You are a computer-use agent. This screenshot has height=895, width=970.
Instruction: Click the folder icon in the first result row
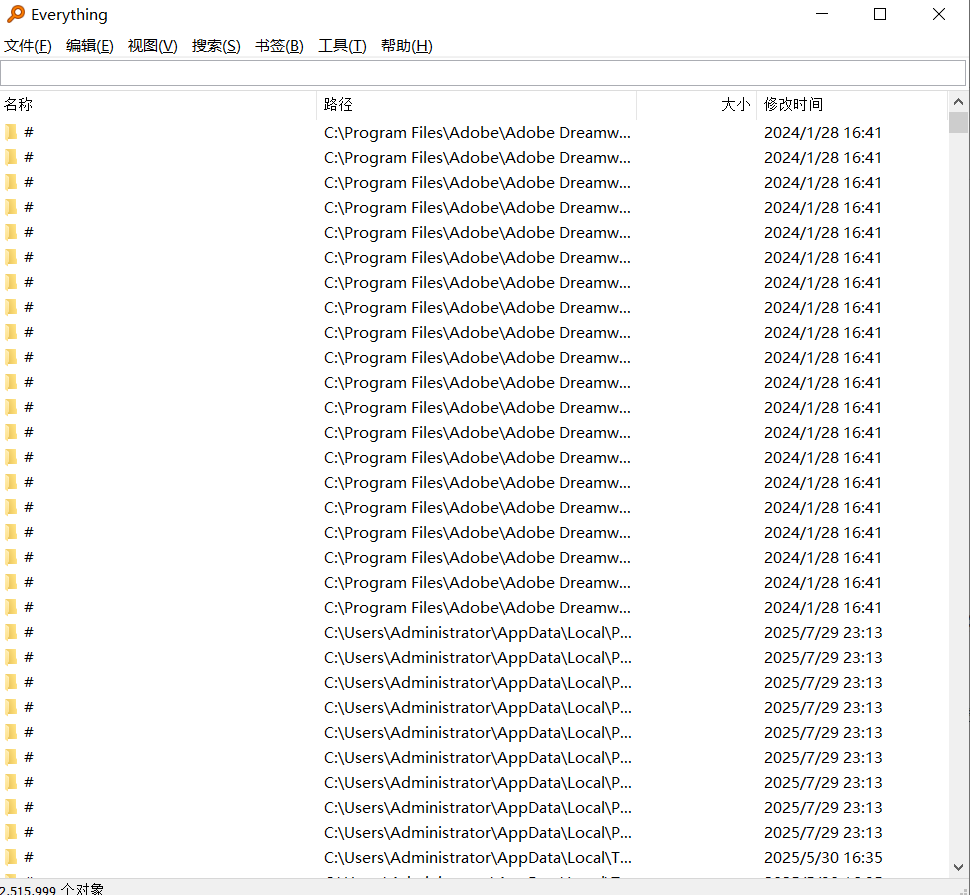(12, 132)
